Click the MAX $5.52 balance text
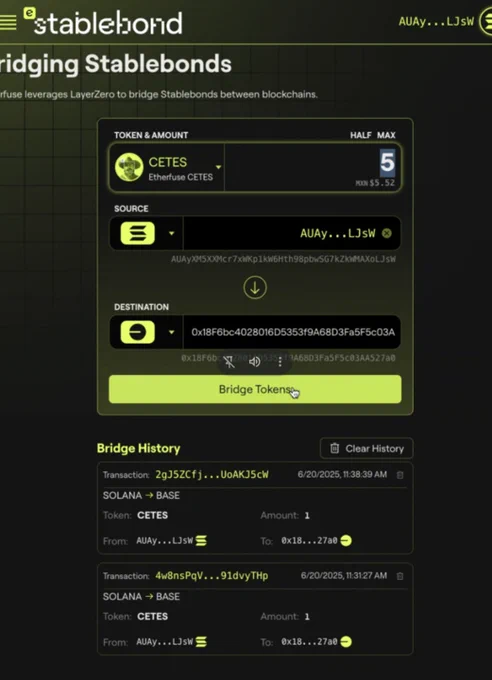 (375, 183)
